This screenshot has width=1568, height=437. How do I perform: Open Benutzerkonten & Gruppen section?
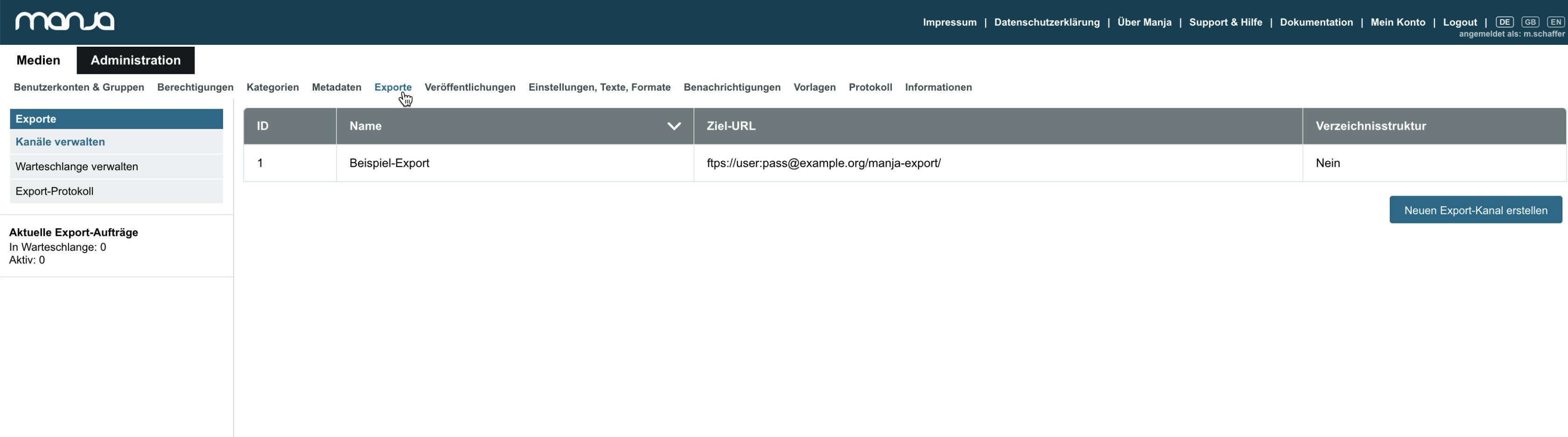coord(79,87)
